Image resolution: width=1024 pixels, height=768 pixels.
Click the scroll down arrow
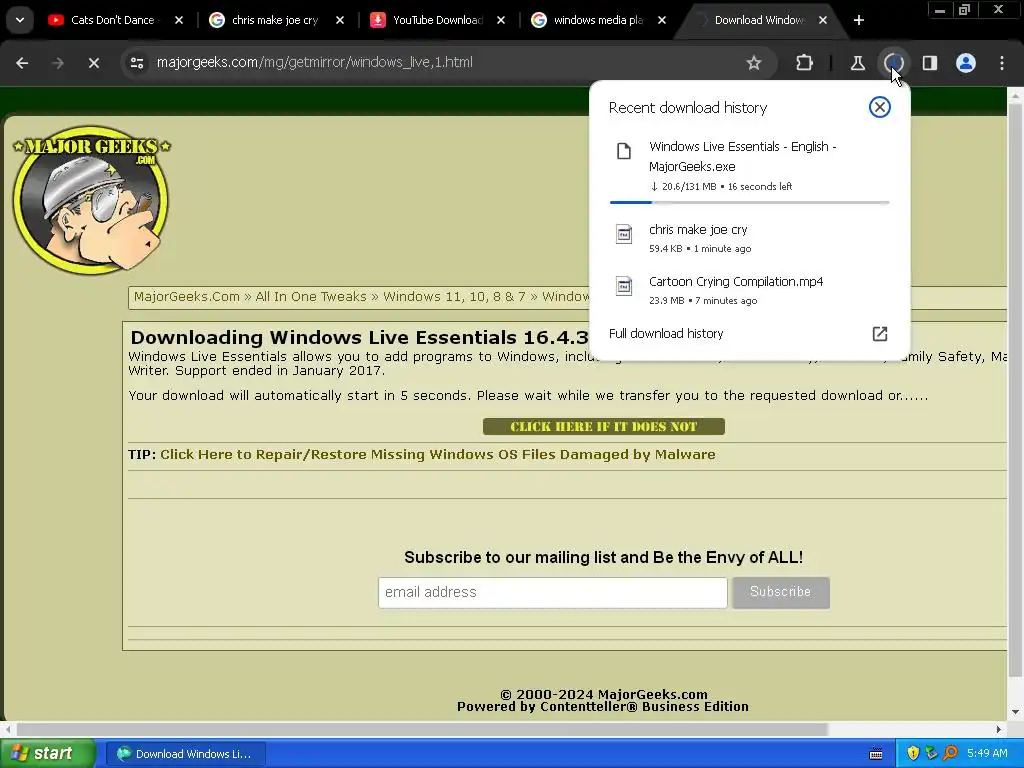[1015, 712]
